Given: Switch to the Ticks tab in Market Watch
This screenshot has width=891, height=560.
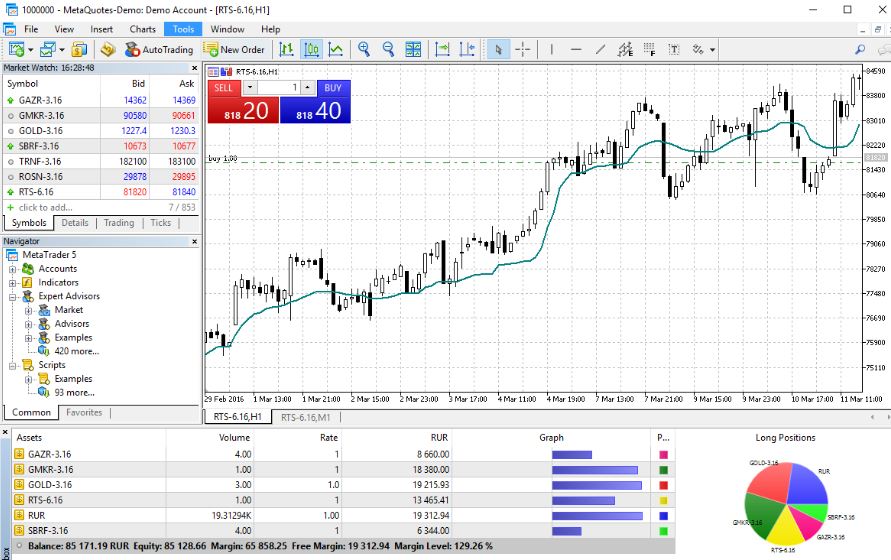Looking at the screenshot, I should coord(160,223).
